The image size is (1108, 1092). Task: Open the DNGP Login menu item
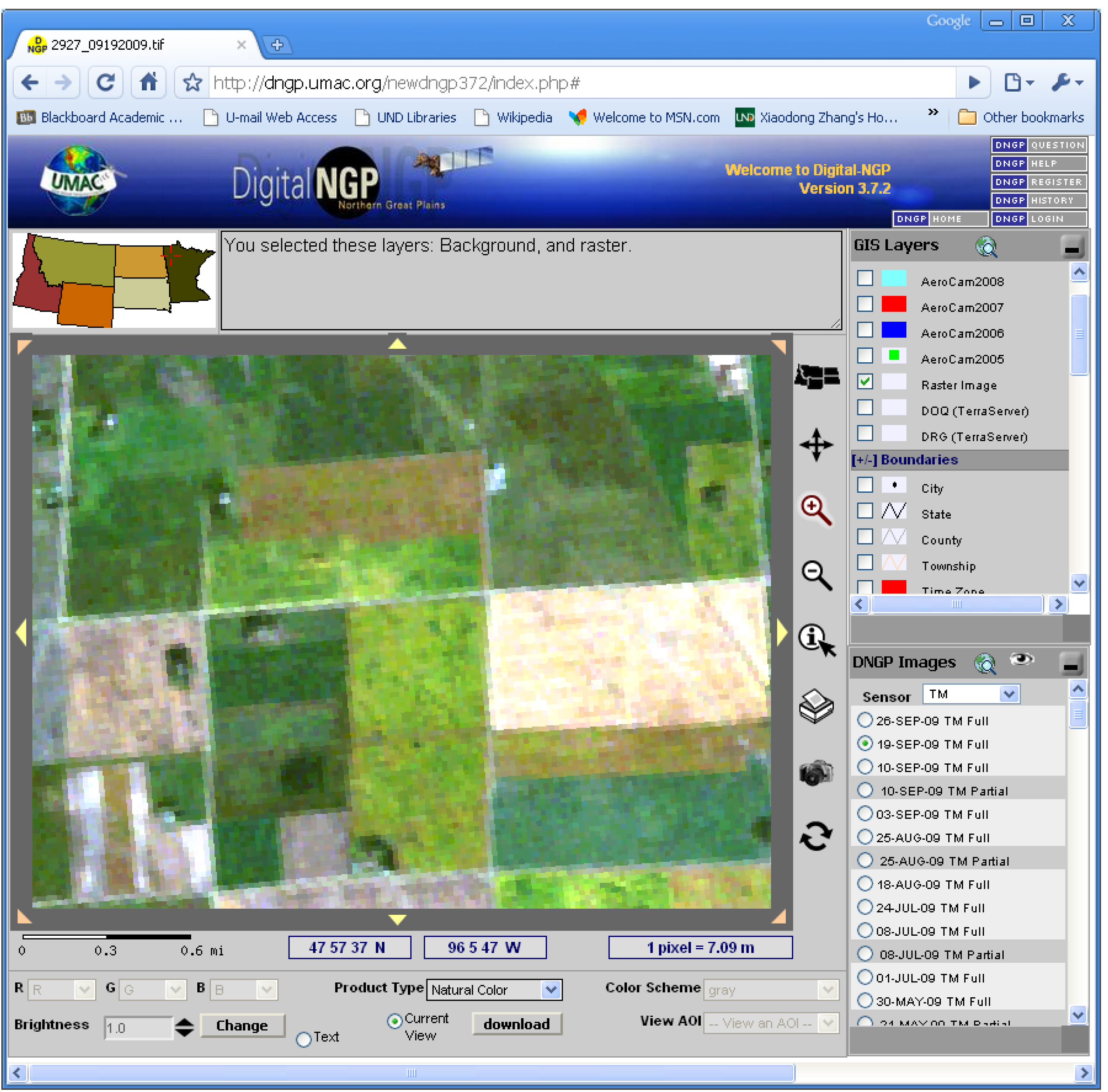(1039, 219)
